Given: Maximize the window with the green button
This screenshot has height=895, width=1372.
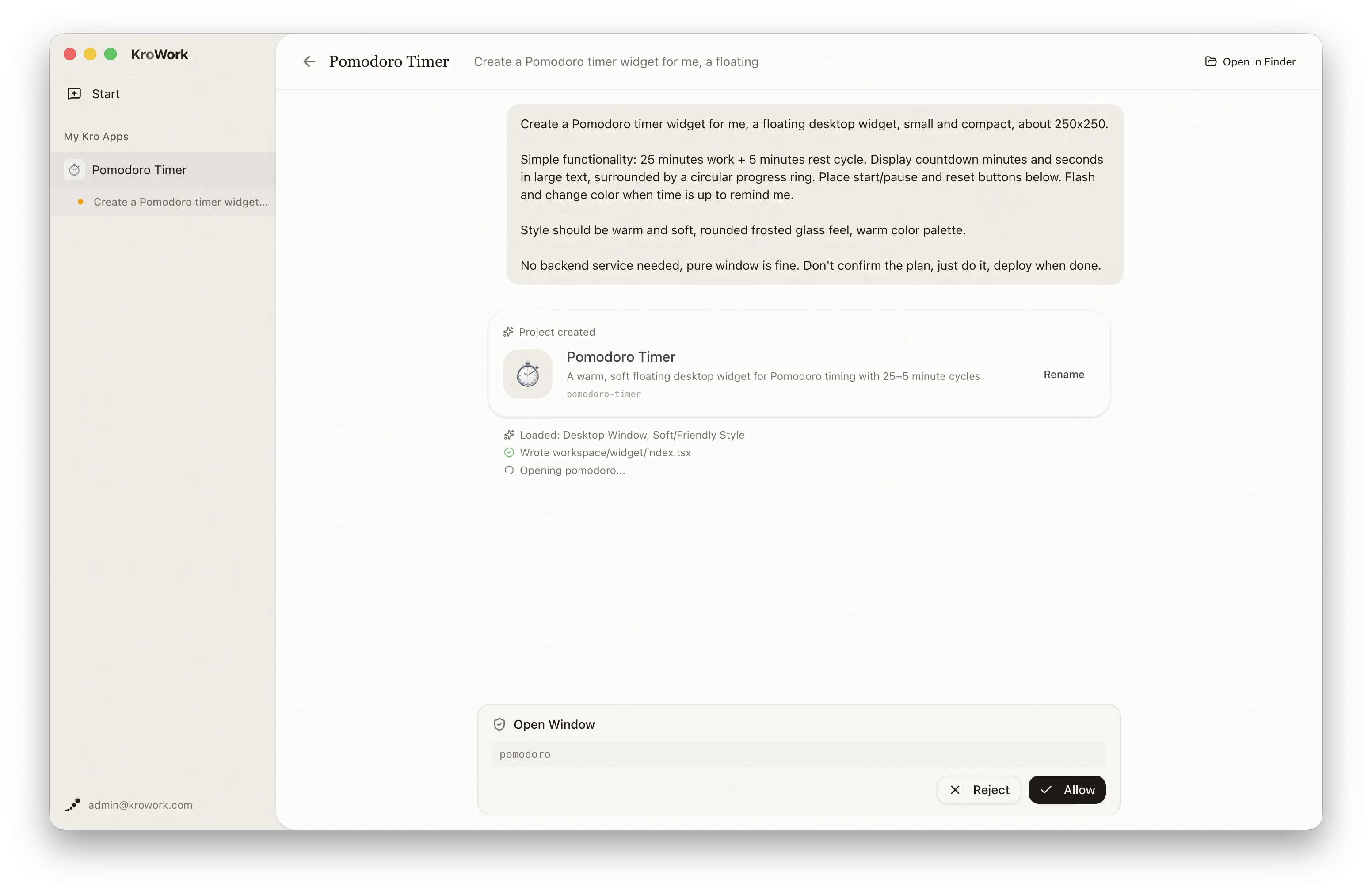Looking at the screenshot, I should [x=111, y=54].
